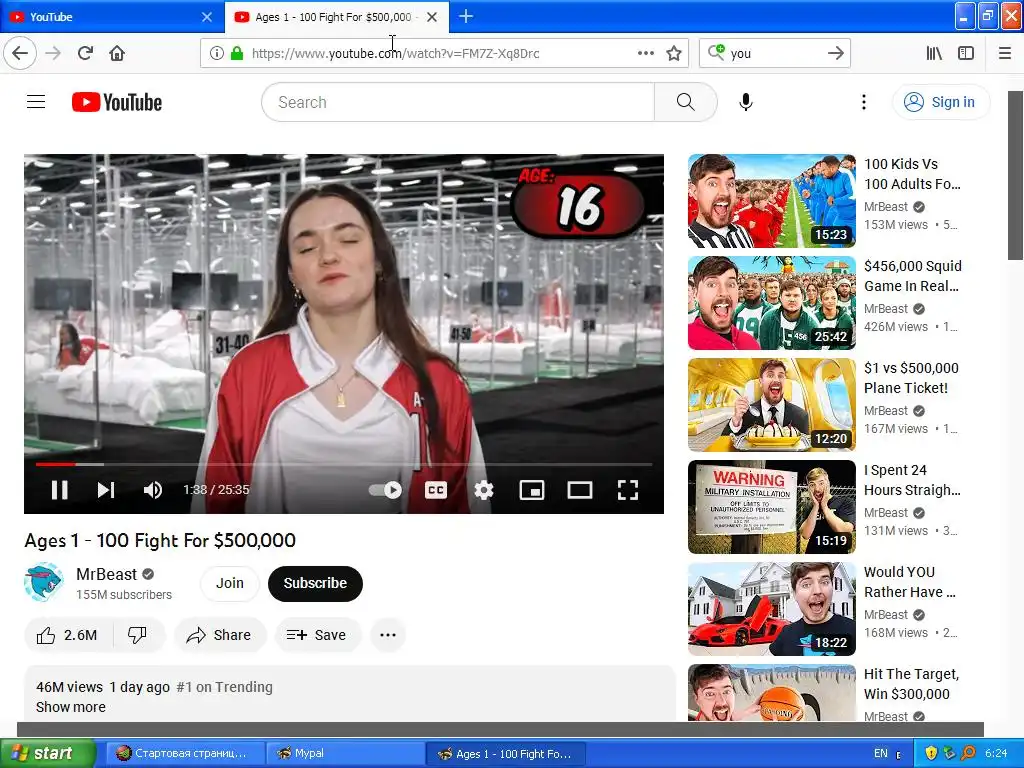Focus the YouTube Search box
1024x768 pixels.
tap(458, 102)
